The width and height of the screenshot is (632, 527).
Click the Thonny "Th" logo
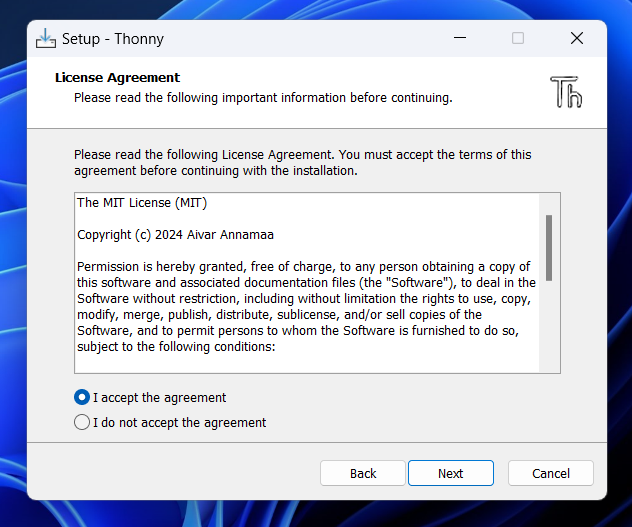coord(566,92)
